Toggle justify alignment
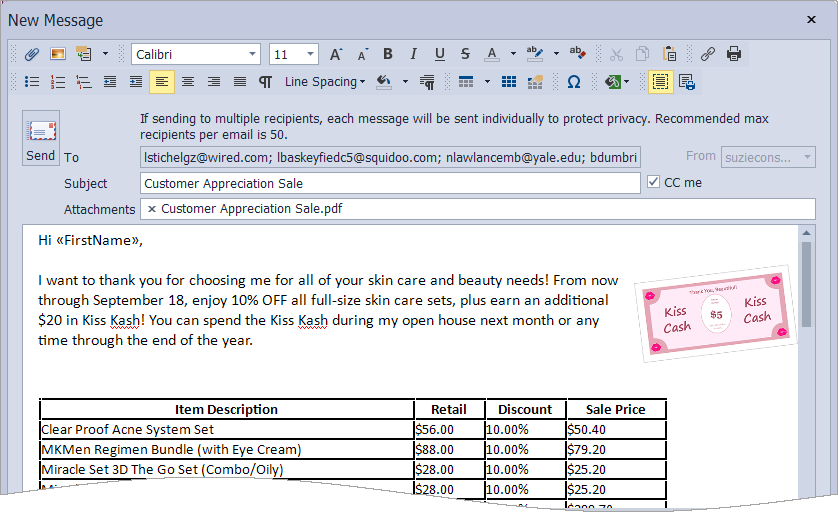The width and height of the screenshot is (838, 513). pyautogui.click(x=240, y=82)
